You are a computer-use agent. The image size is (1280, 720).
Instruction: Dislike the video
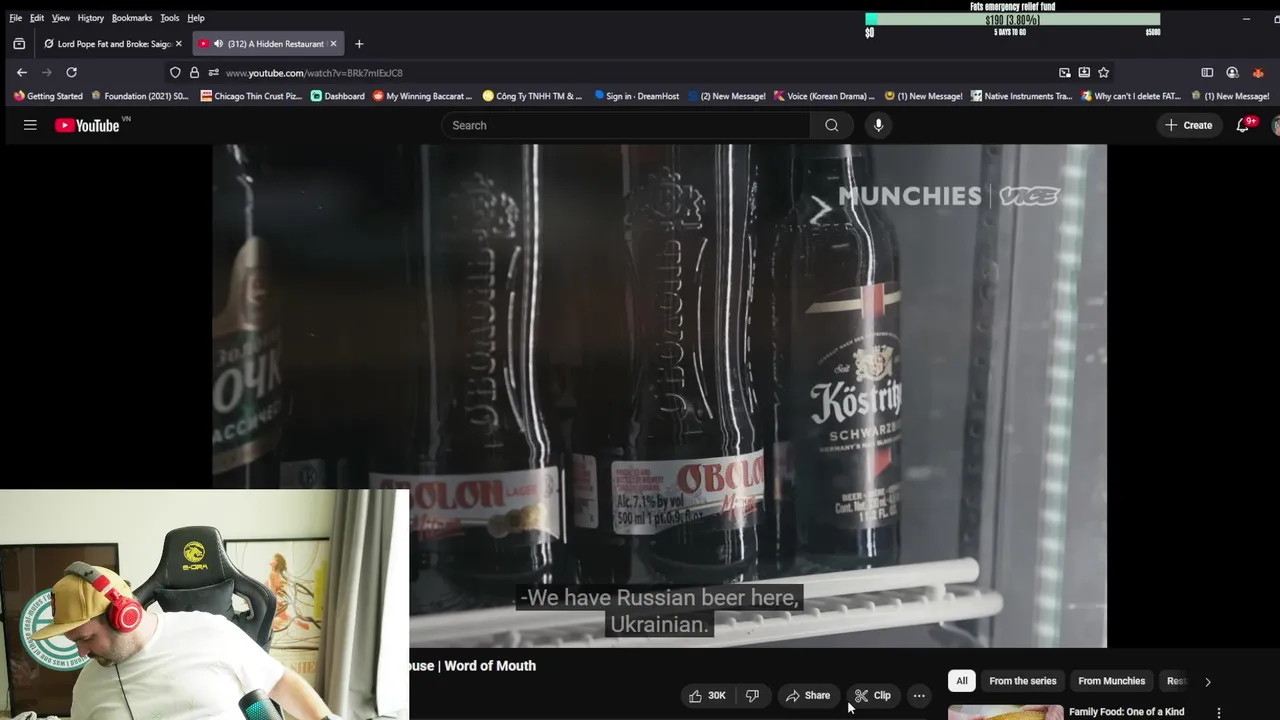pos(752,695)
